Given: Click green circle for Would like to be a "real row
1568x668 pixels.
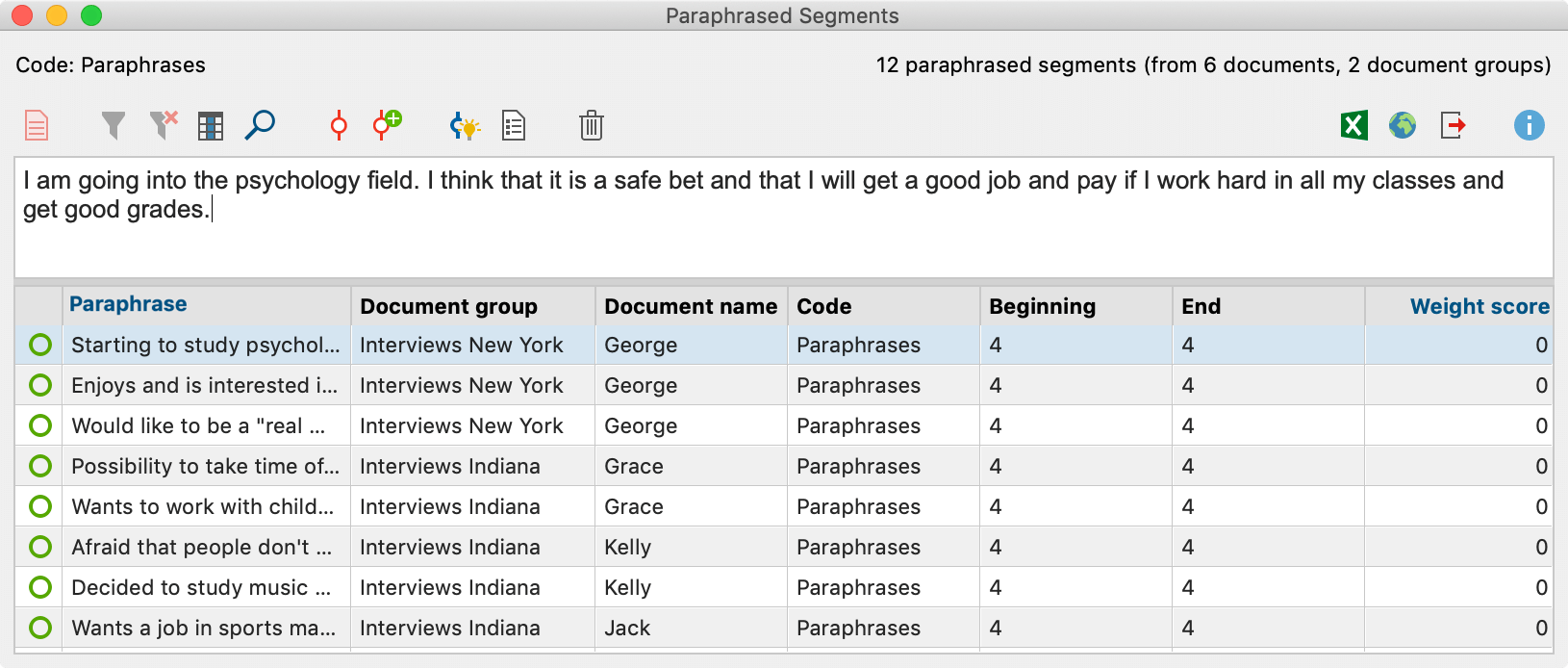Looking at the screenshot, I should click(x=40, y=425).
